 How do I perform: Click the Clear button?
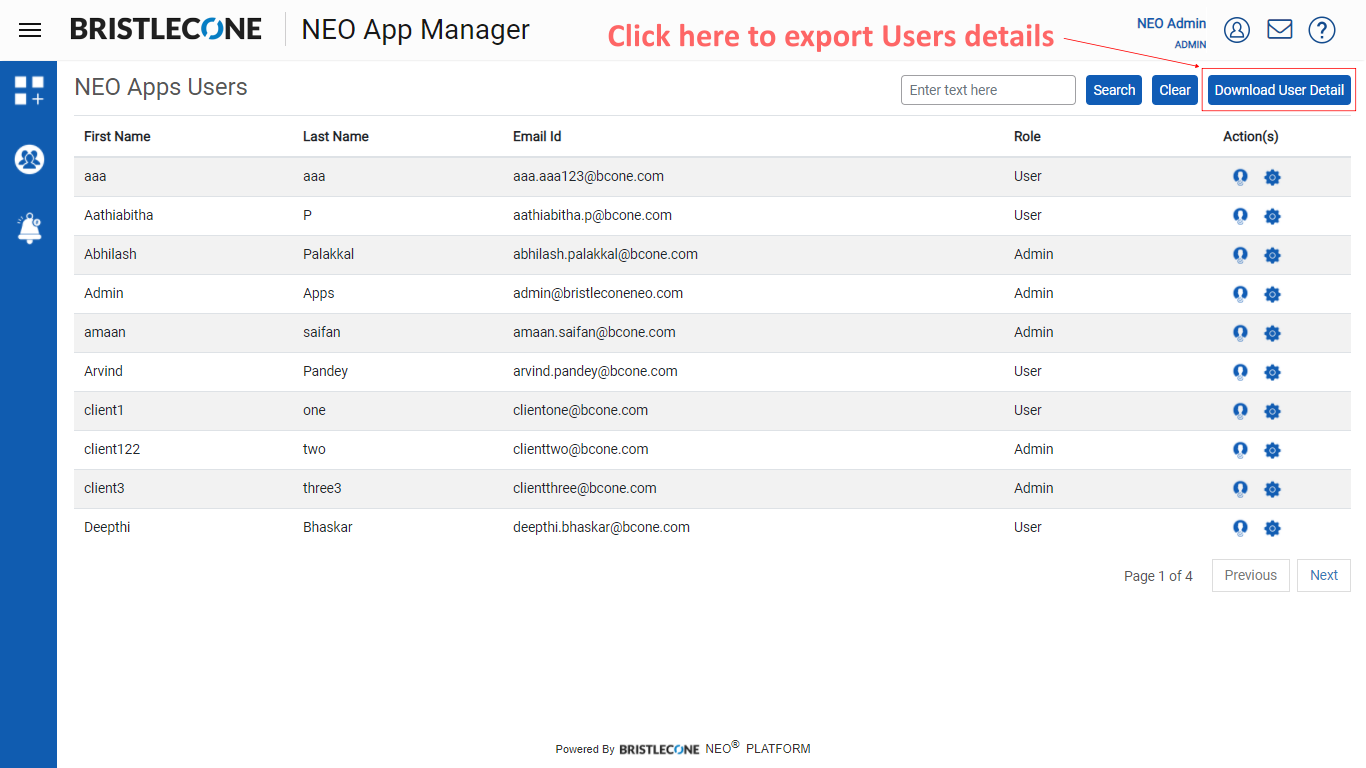[1175, 90]
